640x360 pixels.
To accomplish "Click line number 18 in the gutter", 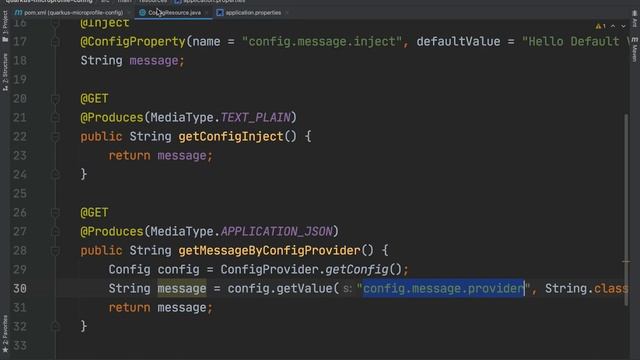I will [20, 60].
